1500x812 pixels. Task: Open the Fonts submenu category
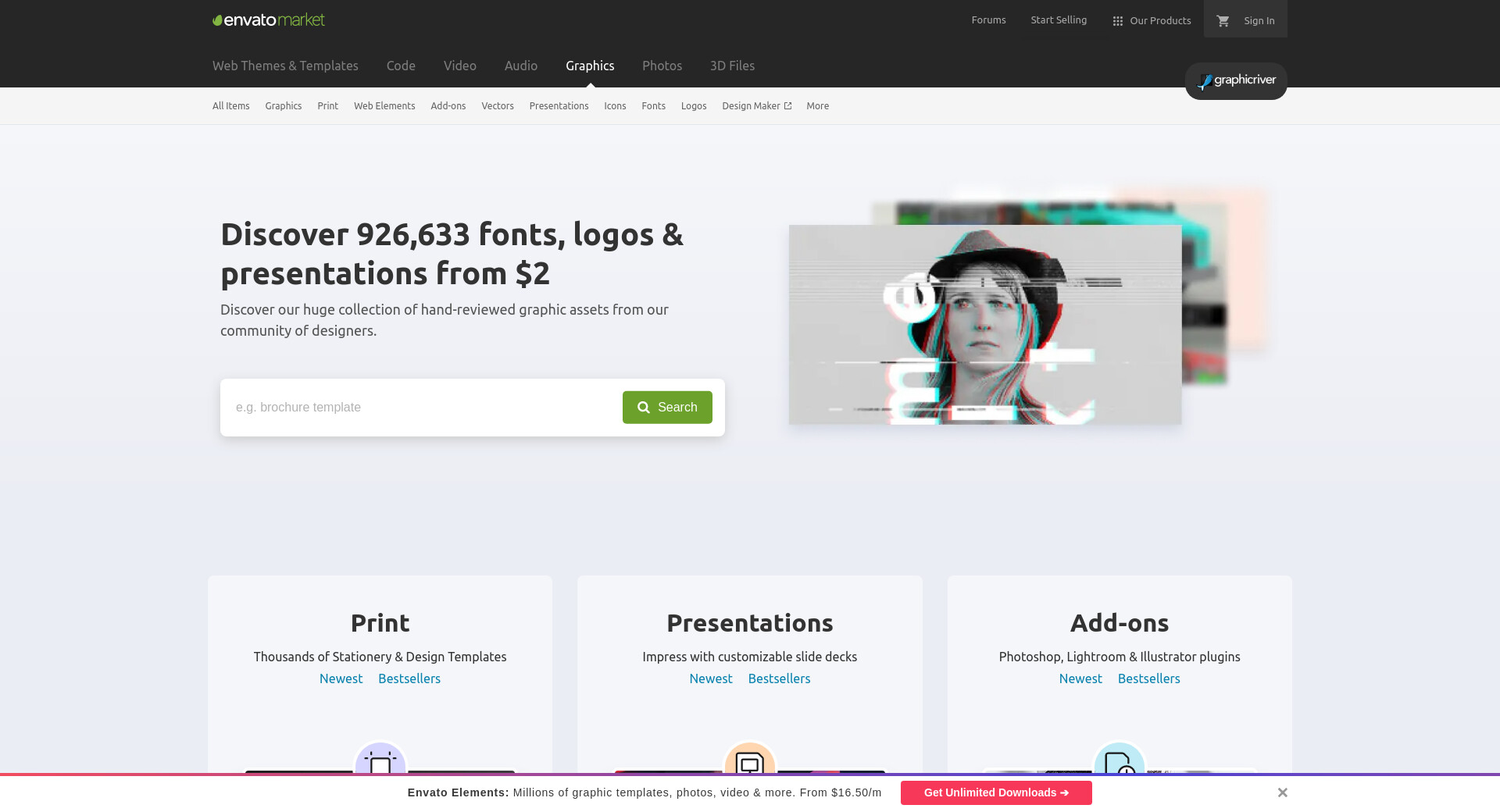(654, 105)
